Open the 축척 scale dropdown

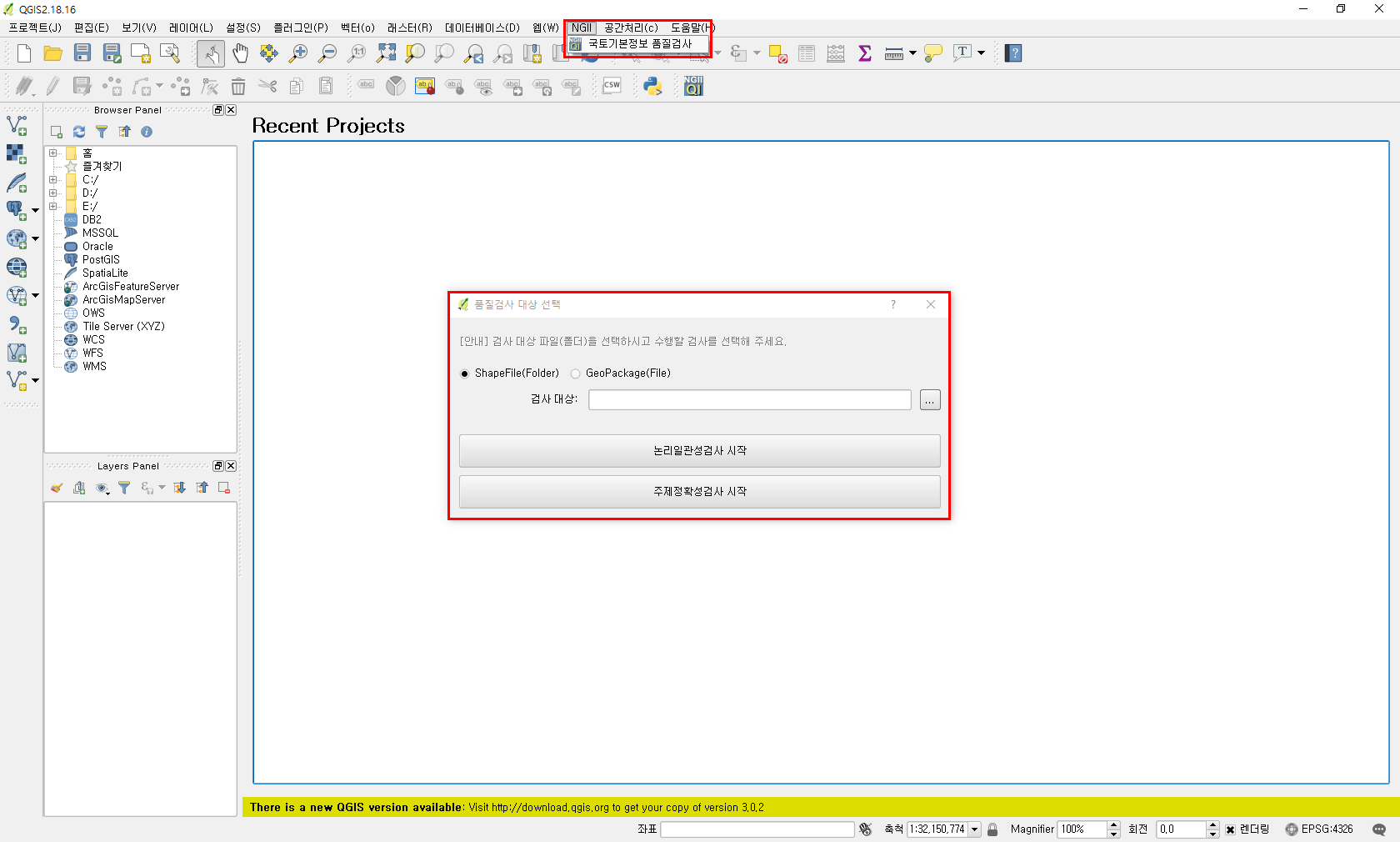[x=974, y=829]
